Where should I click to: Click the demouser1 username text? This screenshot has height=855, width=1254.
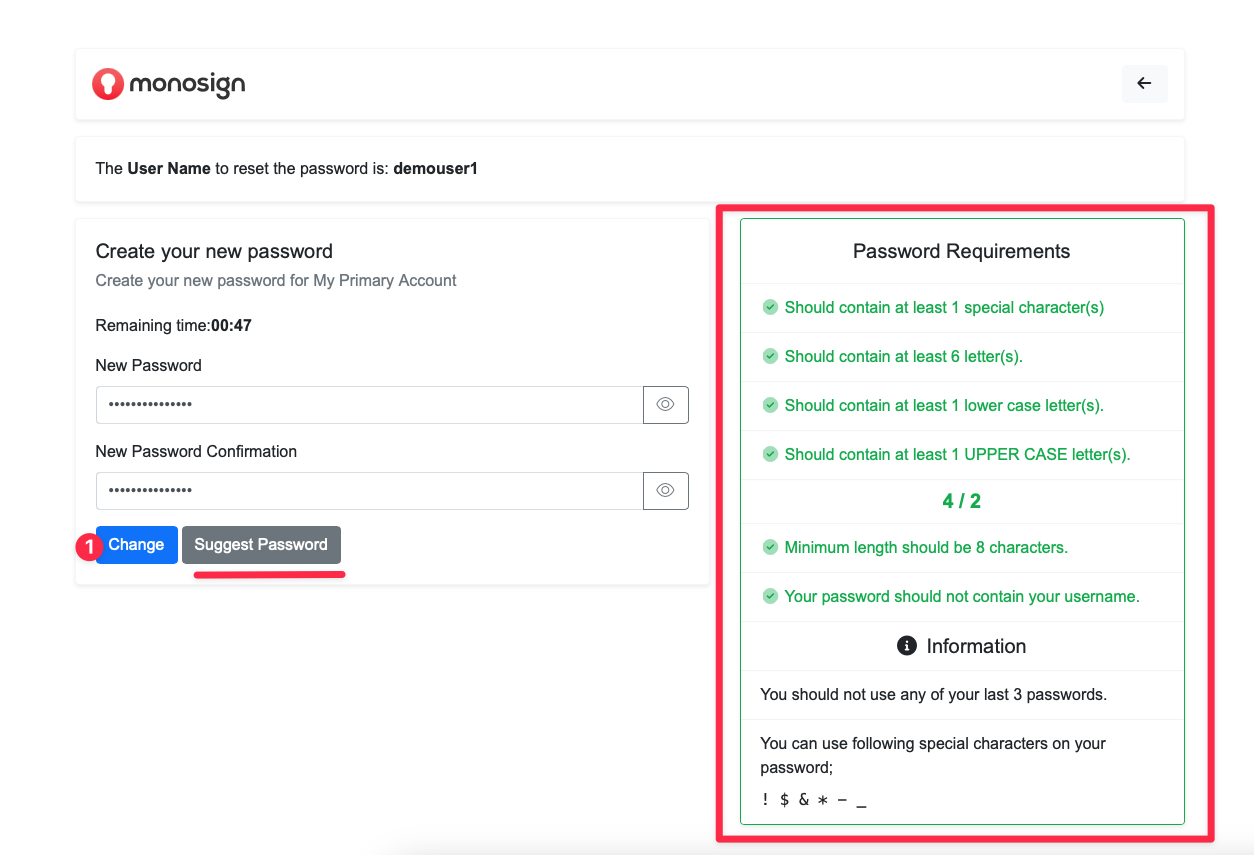point(435,169)
